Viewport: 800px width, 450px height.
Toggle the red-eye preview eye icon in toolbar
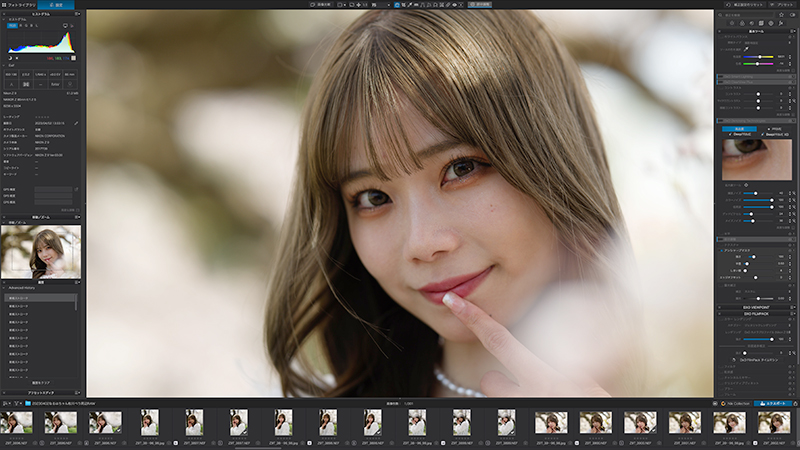[x=454, y=5]
